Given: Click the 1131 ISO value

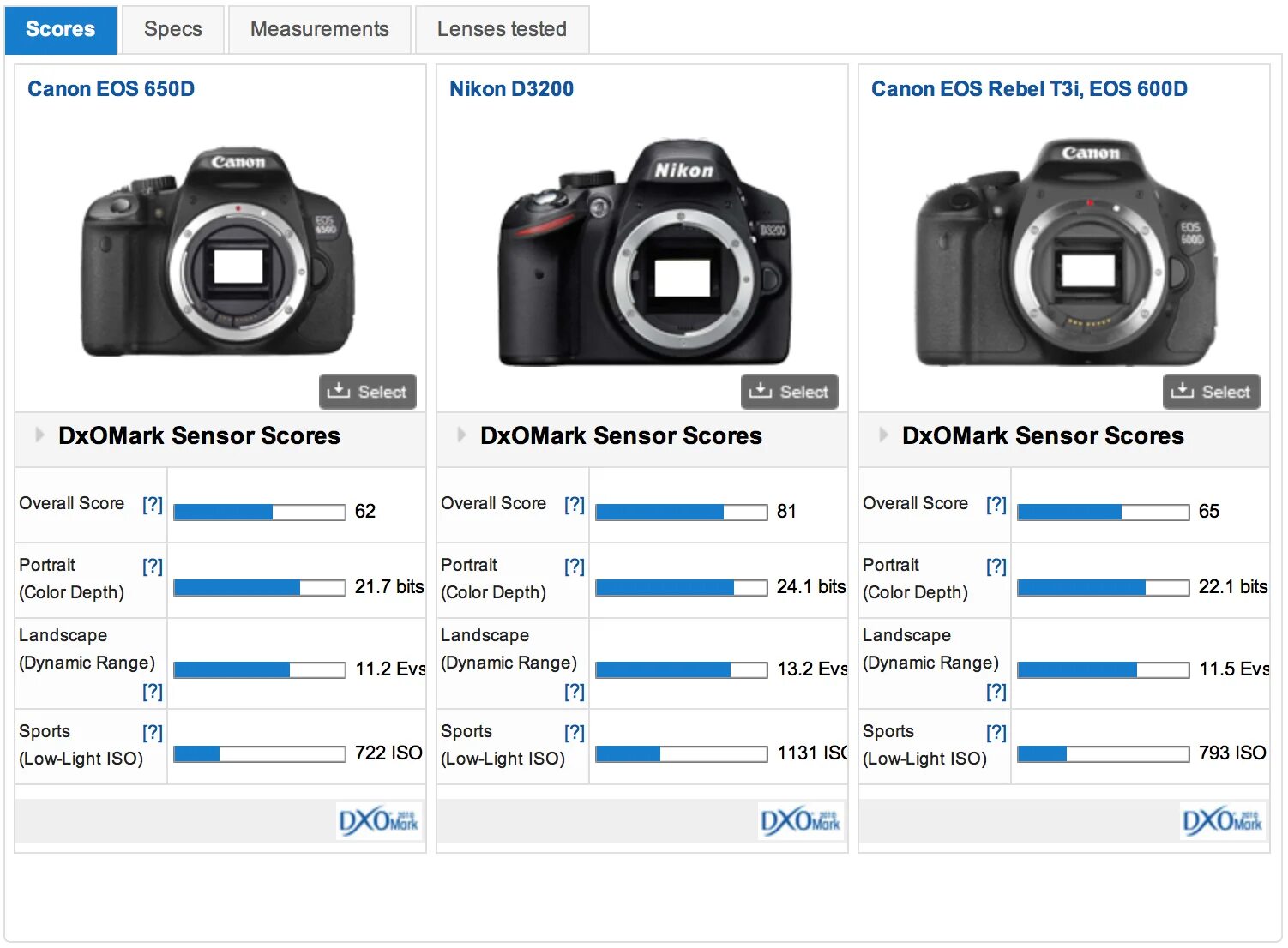Looking at the screenshot, I should pyautogui.click(x=812, y=753).
